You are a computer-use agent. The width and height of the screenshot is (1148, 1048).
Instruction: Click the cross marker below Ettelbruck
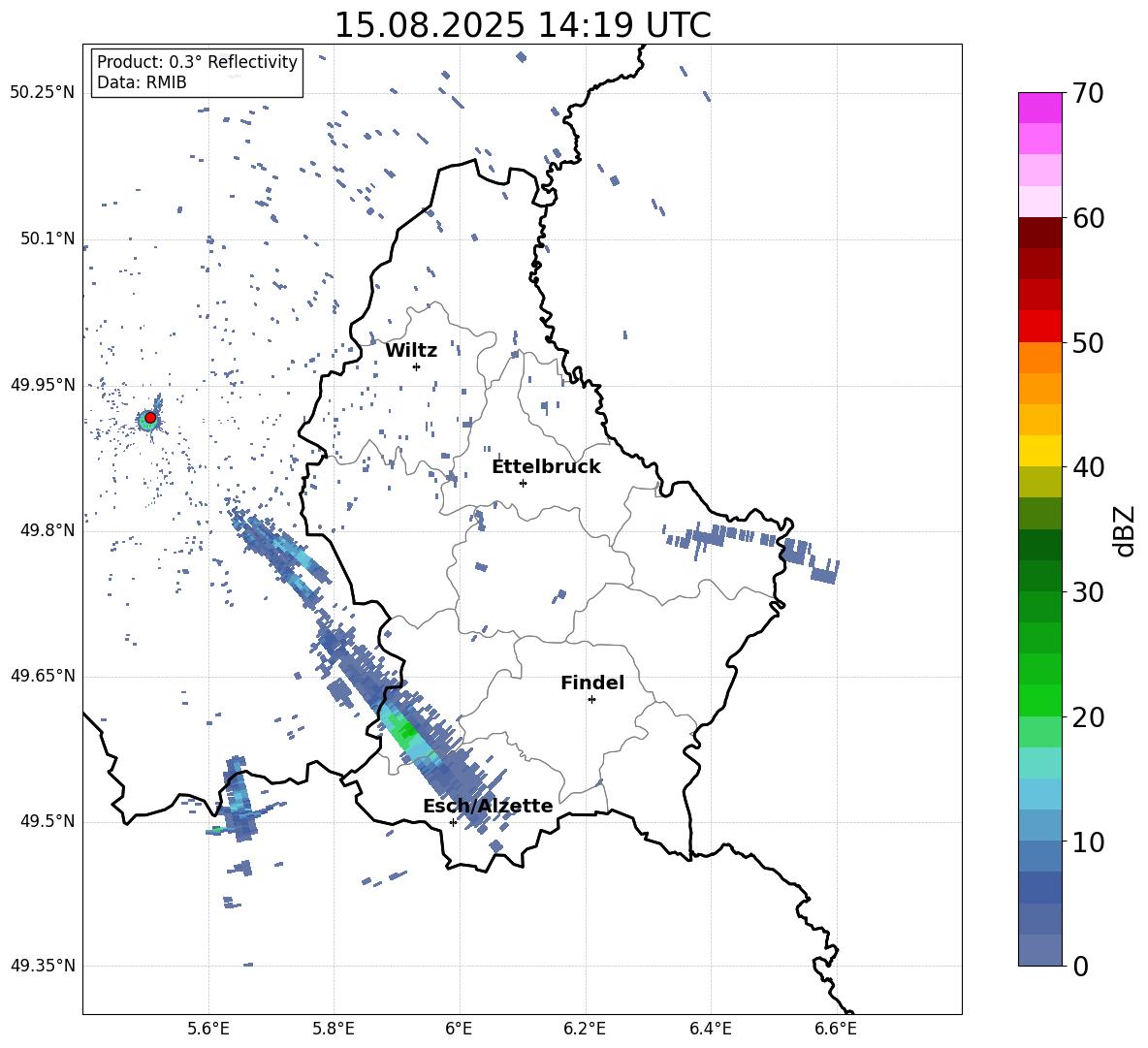[523, 483]
